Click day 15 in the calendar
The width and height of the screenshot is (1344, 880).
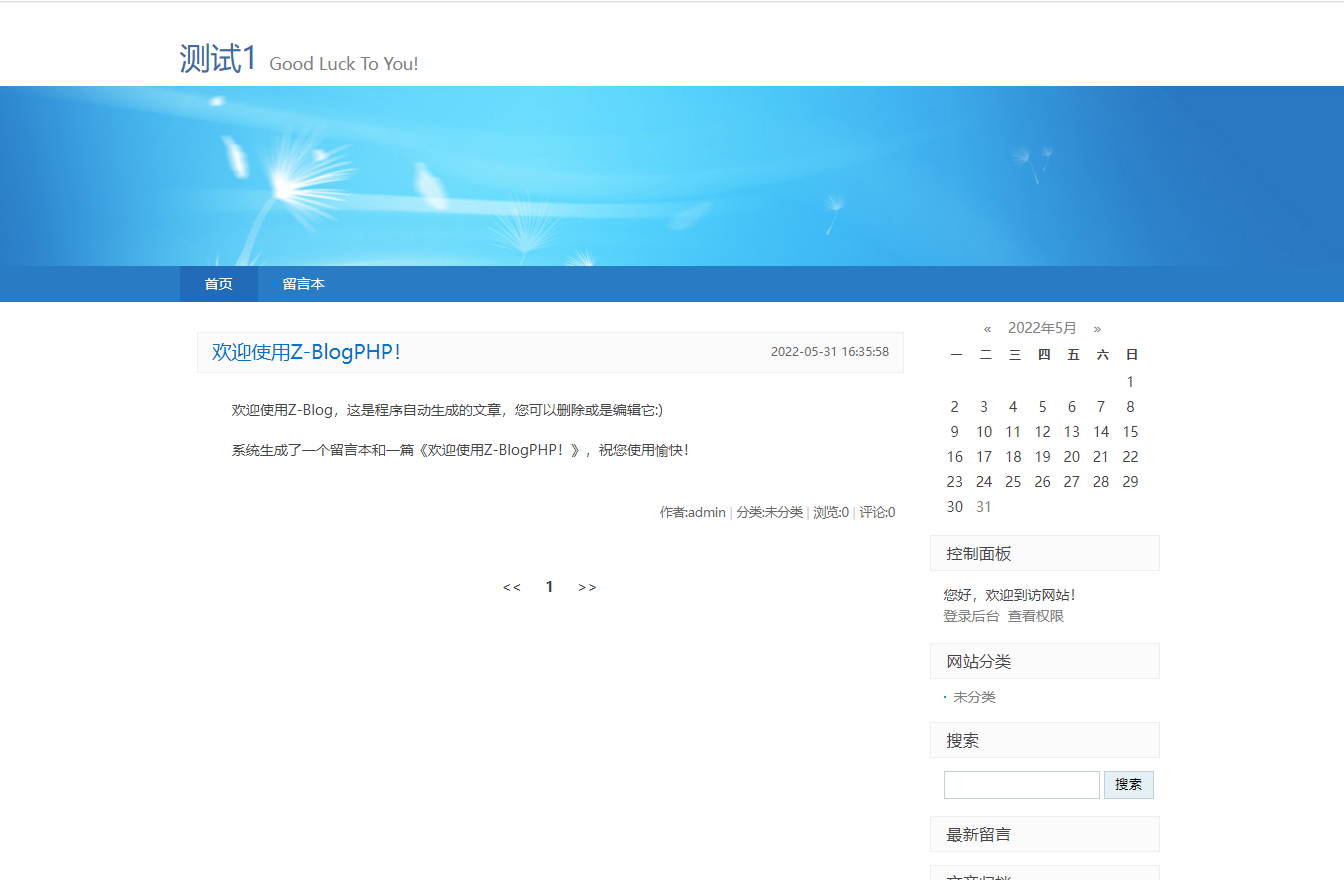pos(1130,432)
